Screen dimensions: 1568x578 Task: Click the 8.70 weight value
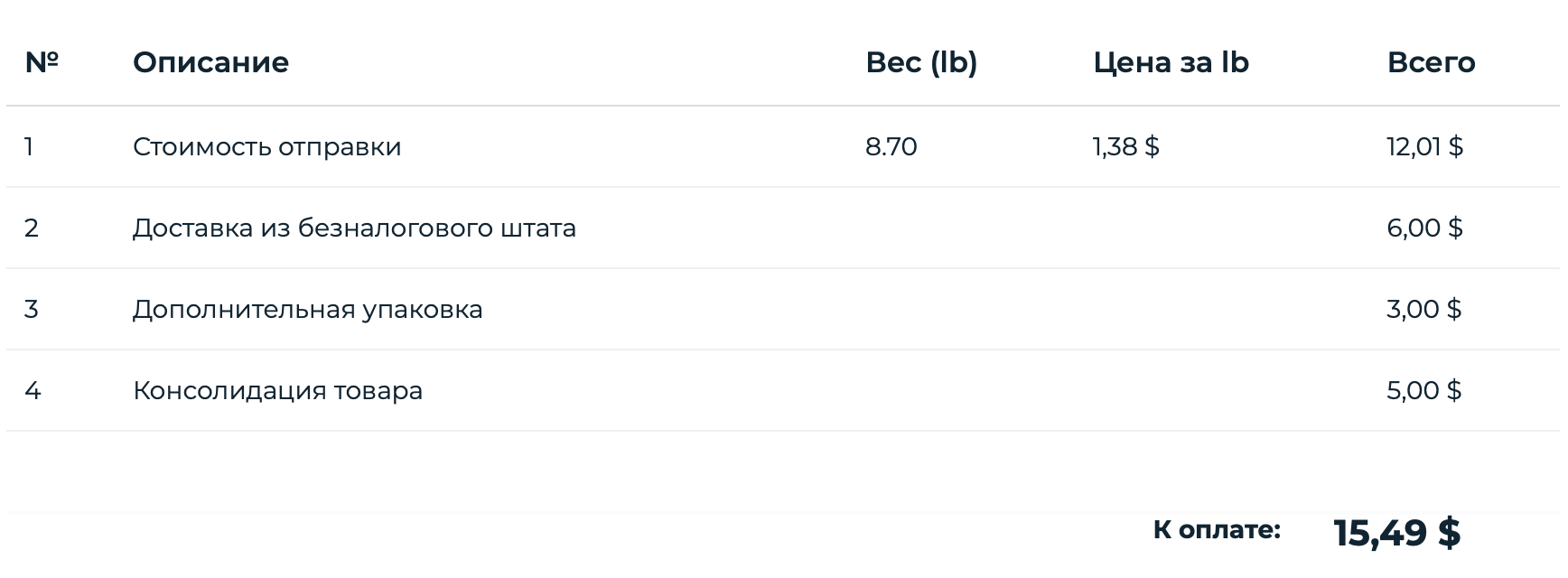[x=891, y=146]
